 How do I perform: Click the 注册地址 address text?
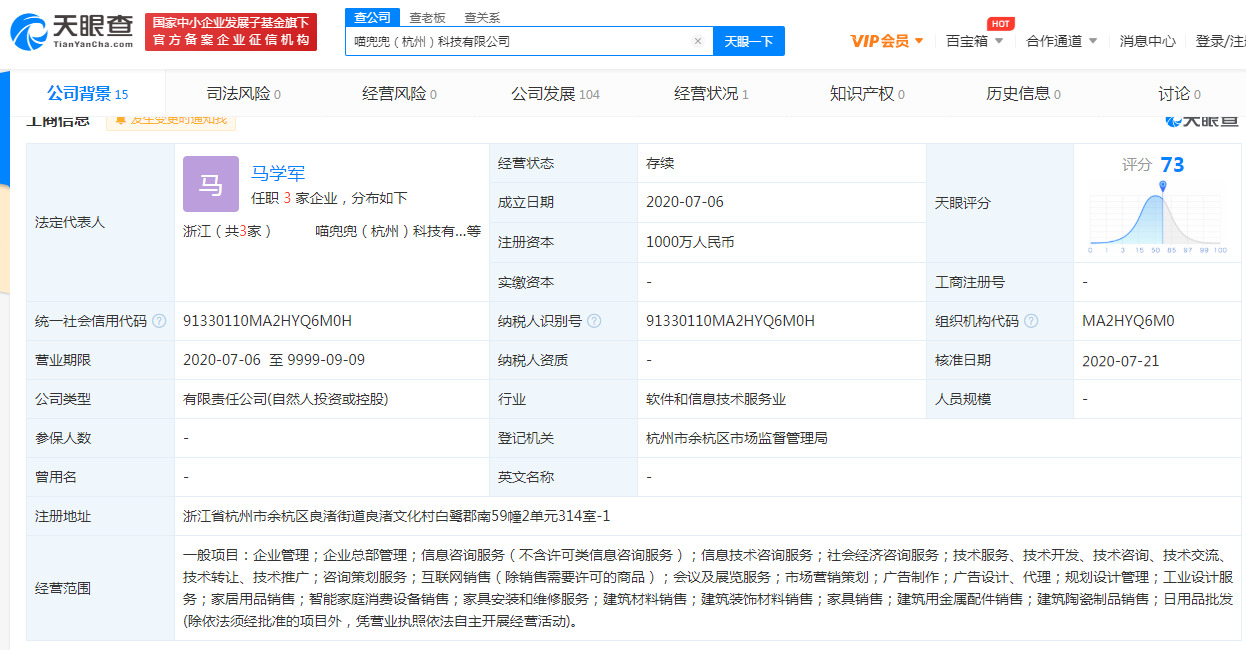click(x=396, y=516)
